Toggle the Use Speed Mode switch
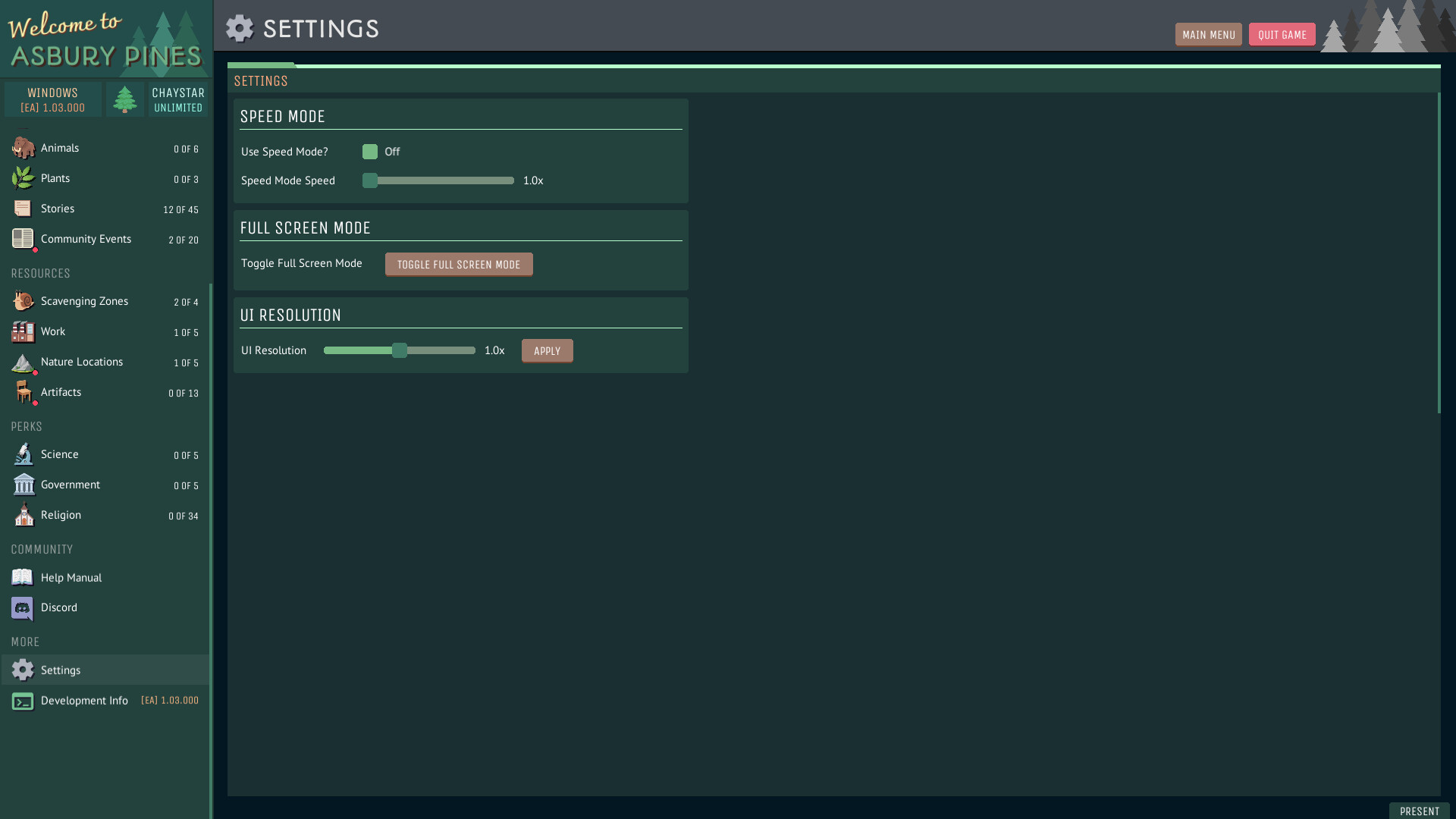 [370, 152]
